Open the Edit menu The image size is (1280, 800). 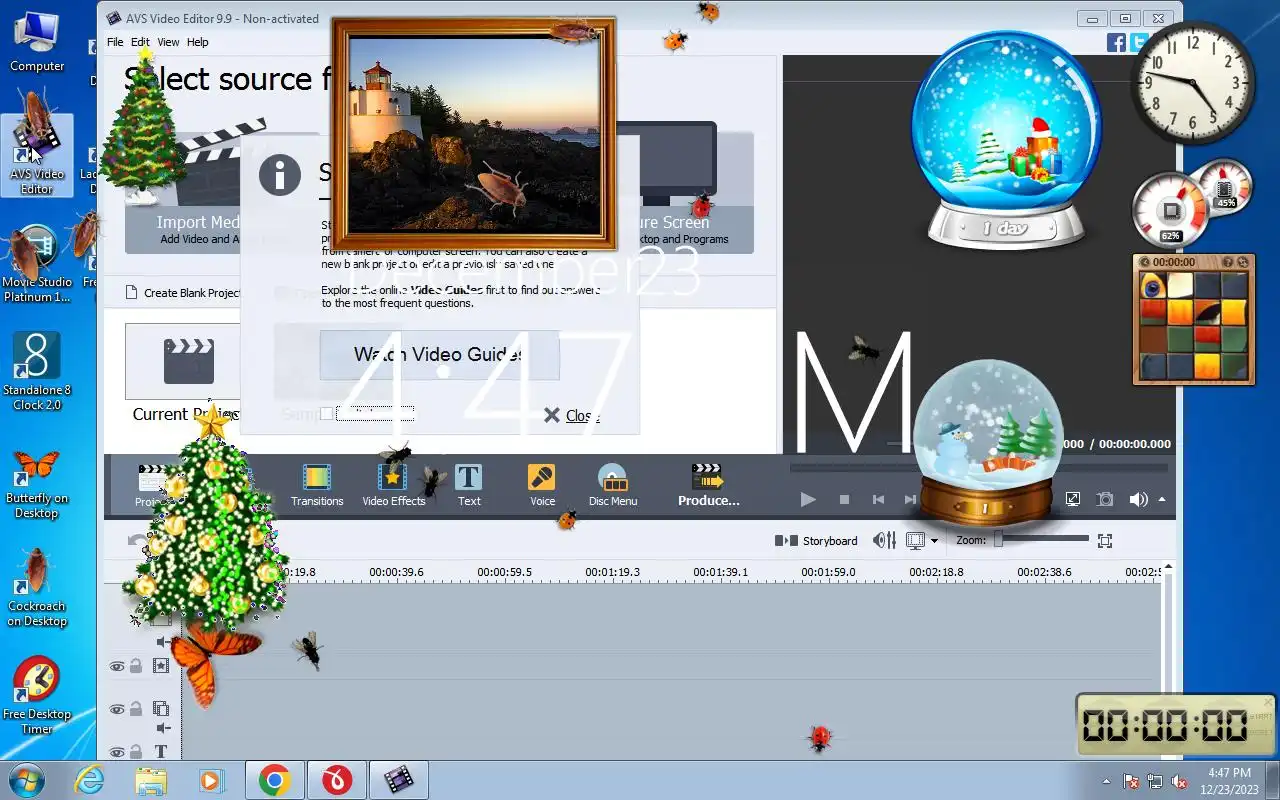point(140,42)
